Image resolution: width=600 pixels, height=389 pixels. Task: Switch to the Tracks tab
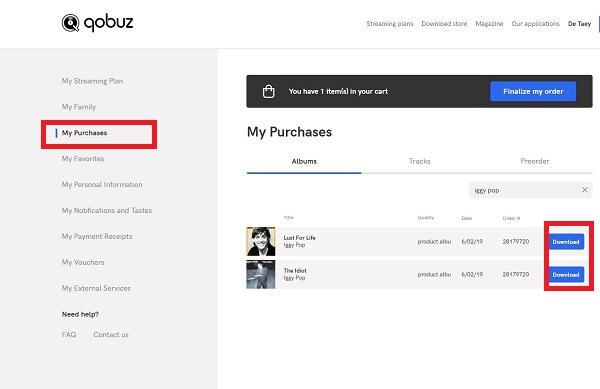point(419,161)
